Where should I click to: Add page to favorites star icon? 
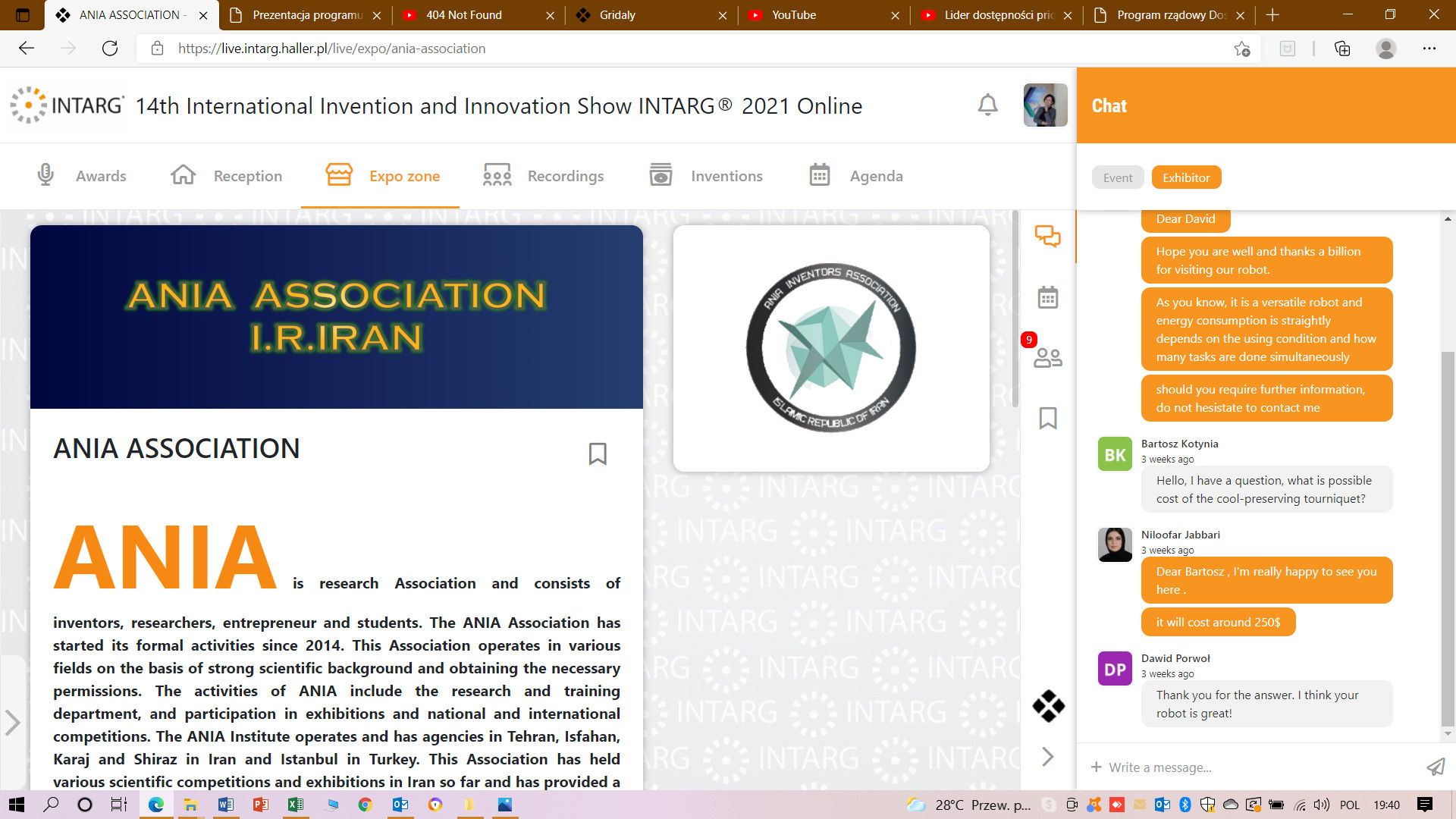pos(1241,49)
